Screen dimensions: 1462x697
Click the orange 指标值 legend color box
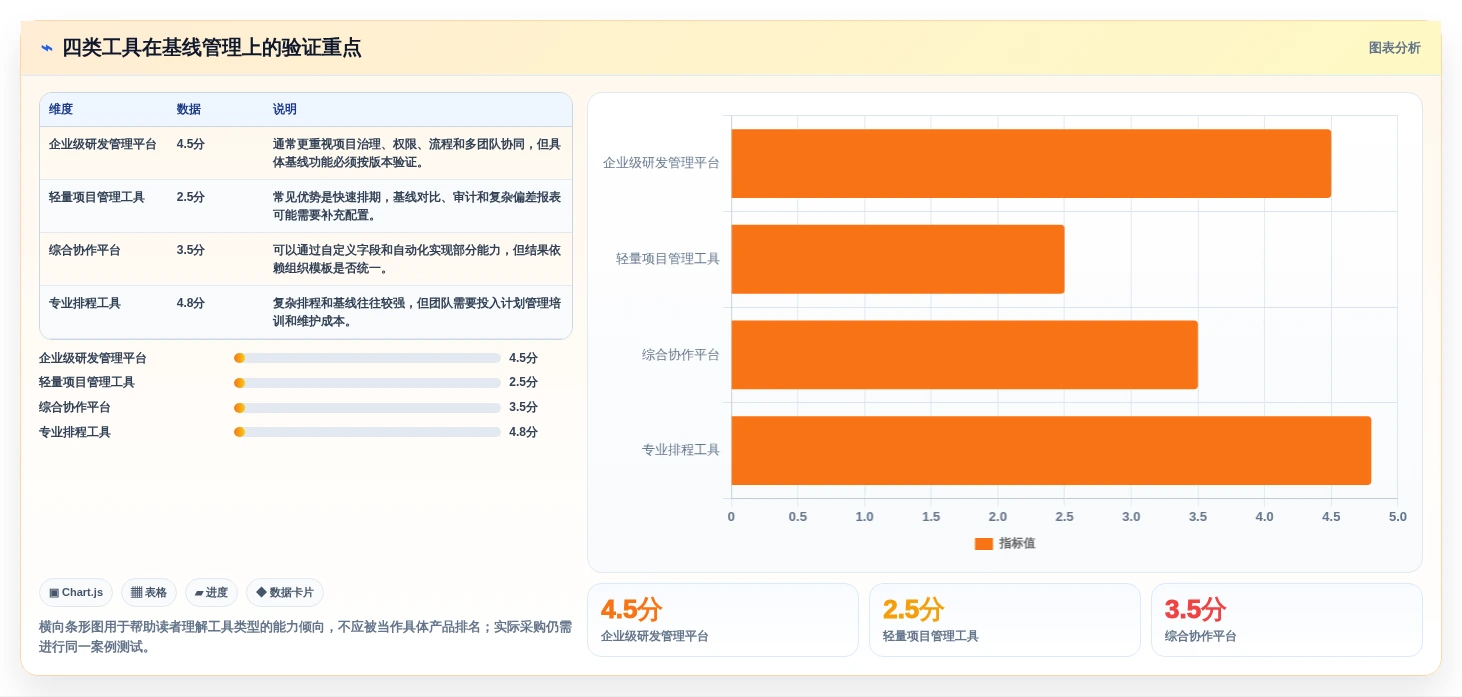[x=984, y=544]
